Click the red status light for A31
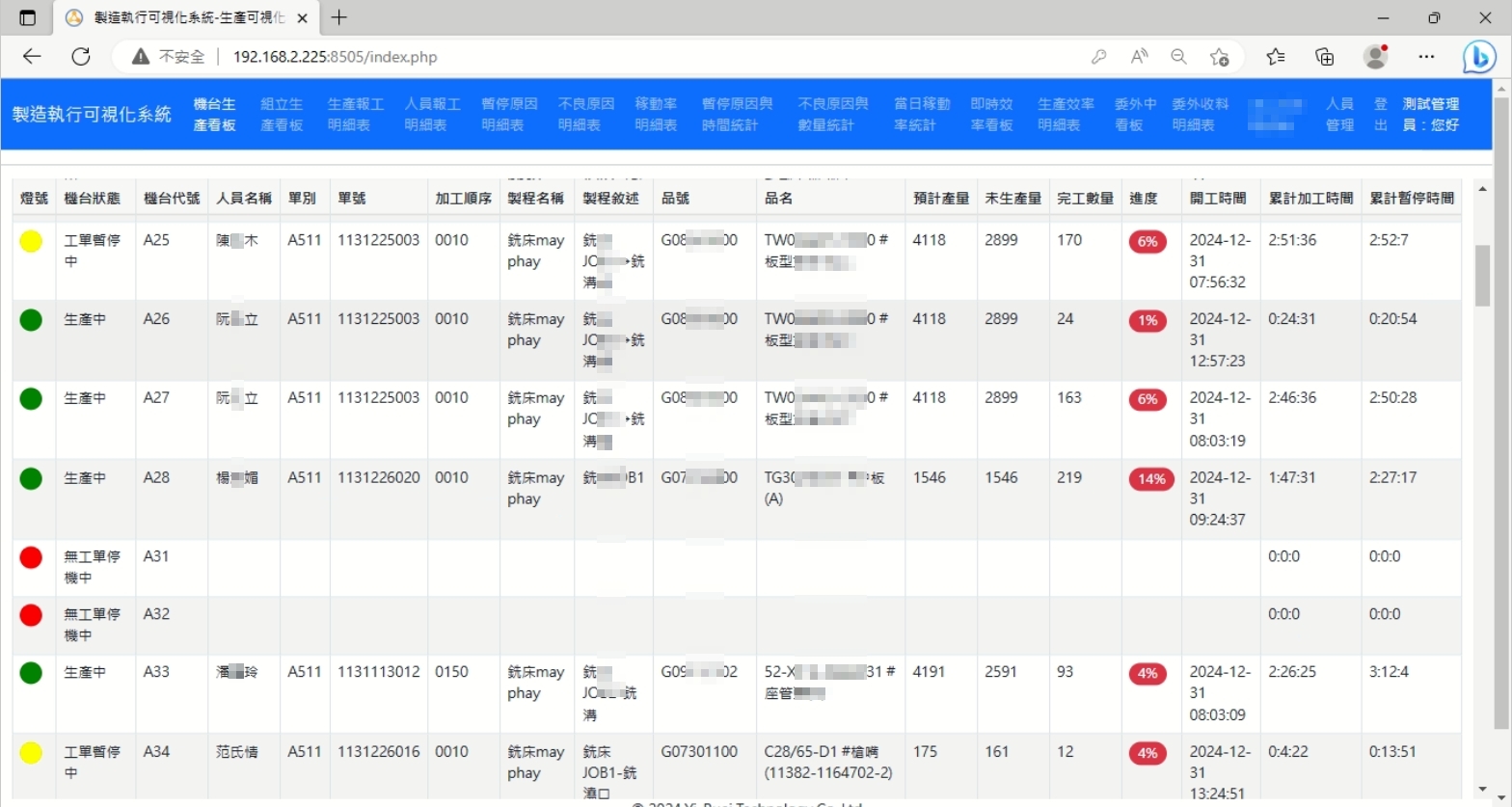Viewport: 1512px width, 807px height. [31, 557]
